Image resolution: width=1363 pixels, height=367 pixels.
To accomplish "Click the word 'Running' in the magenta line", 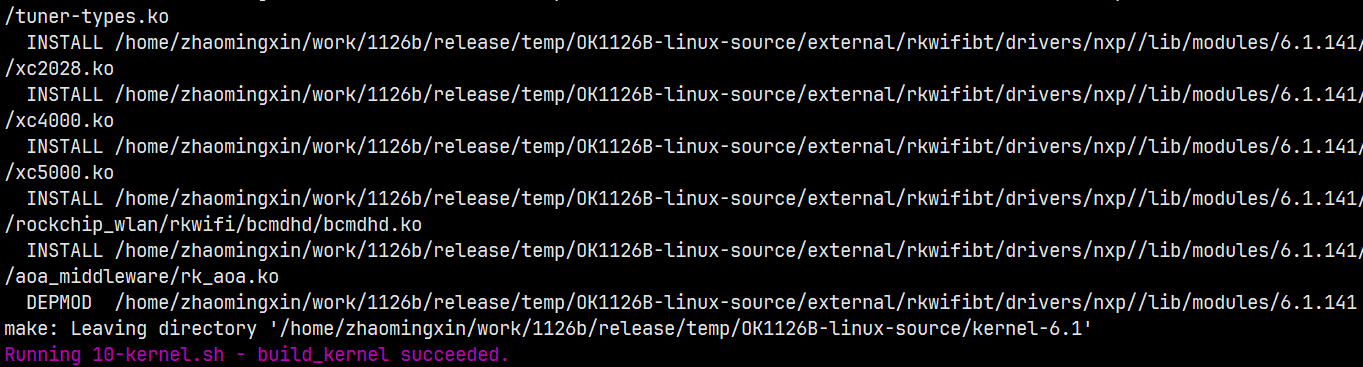I will (43, 355).
